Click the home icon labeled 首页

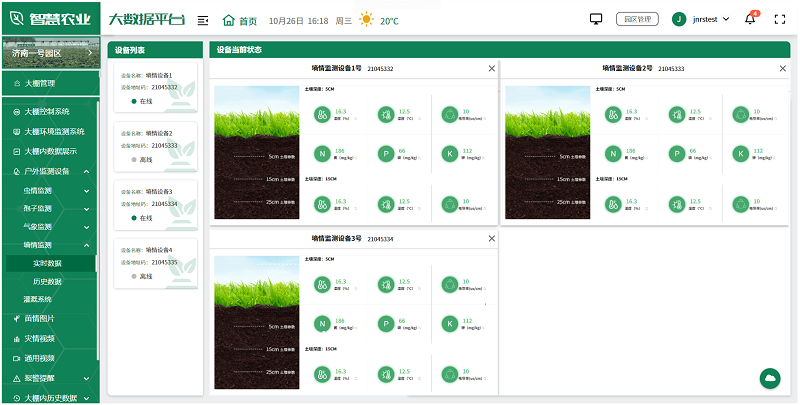click(238, 20)
